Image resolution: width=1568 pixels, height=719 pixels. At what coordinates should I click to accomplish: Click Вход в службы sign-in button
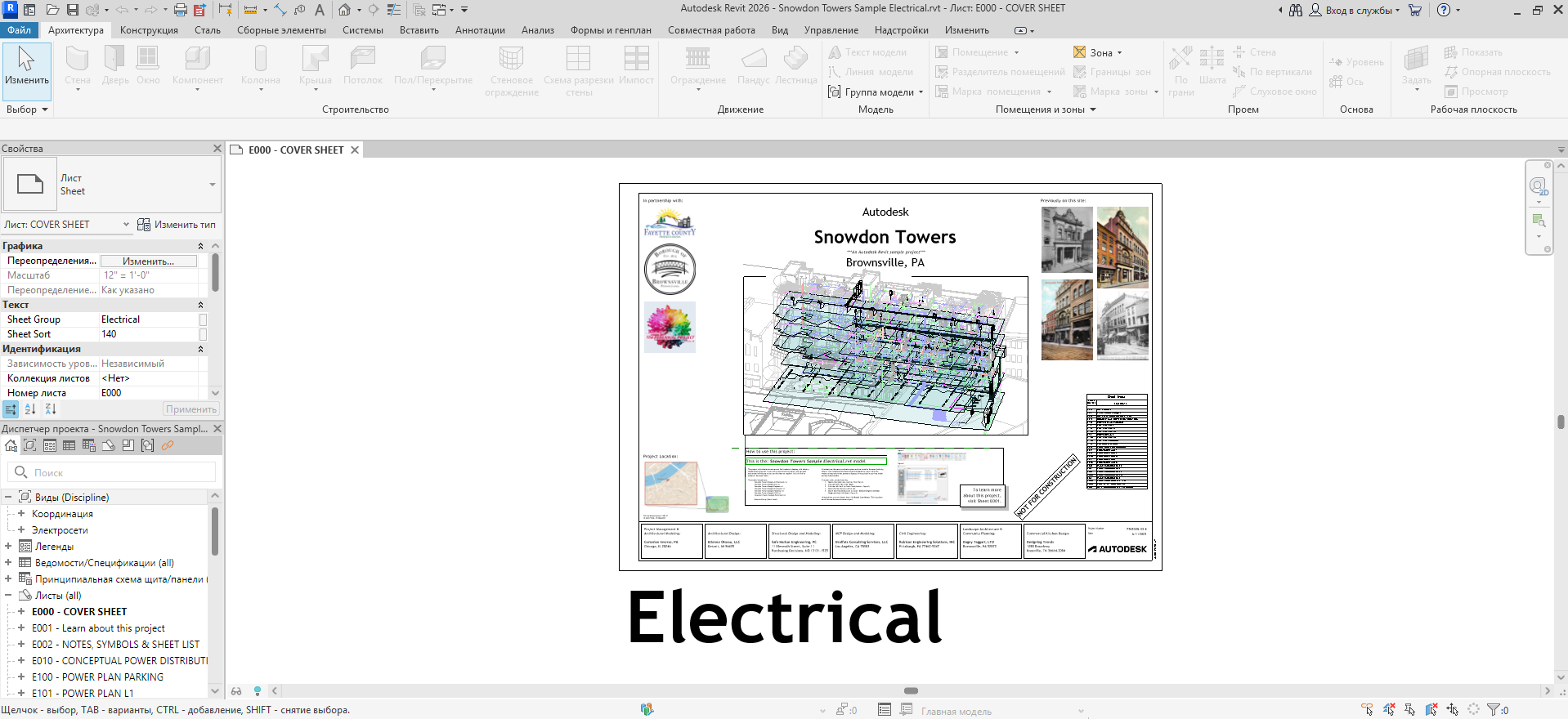(x=1355, y=10)
